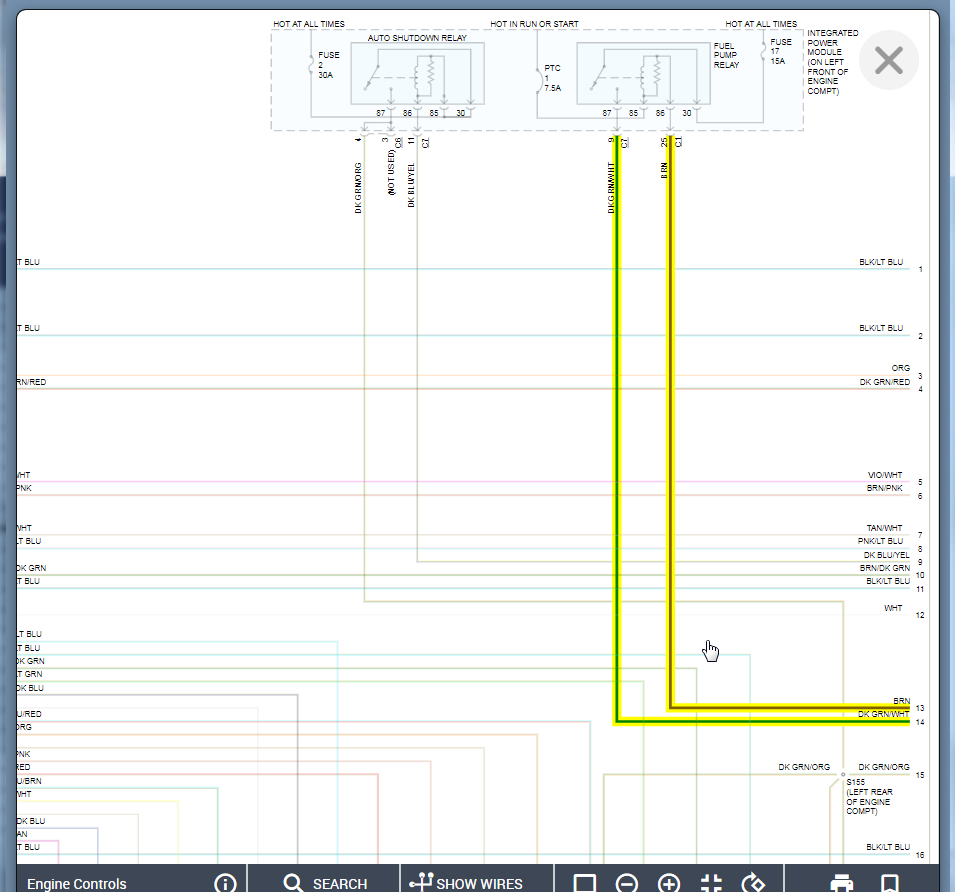Select the highlighted DK GRN/WHT wire
The image size is (955, 892).
point(617,426)
